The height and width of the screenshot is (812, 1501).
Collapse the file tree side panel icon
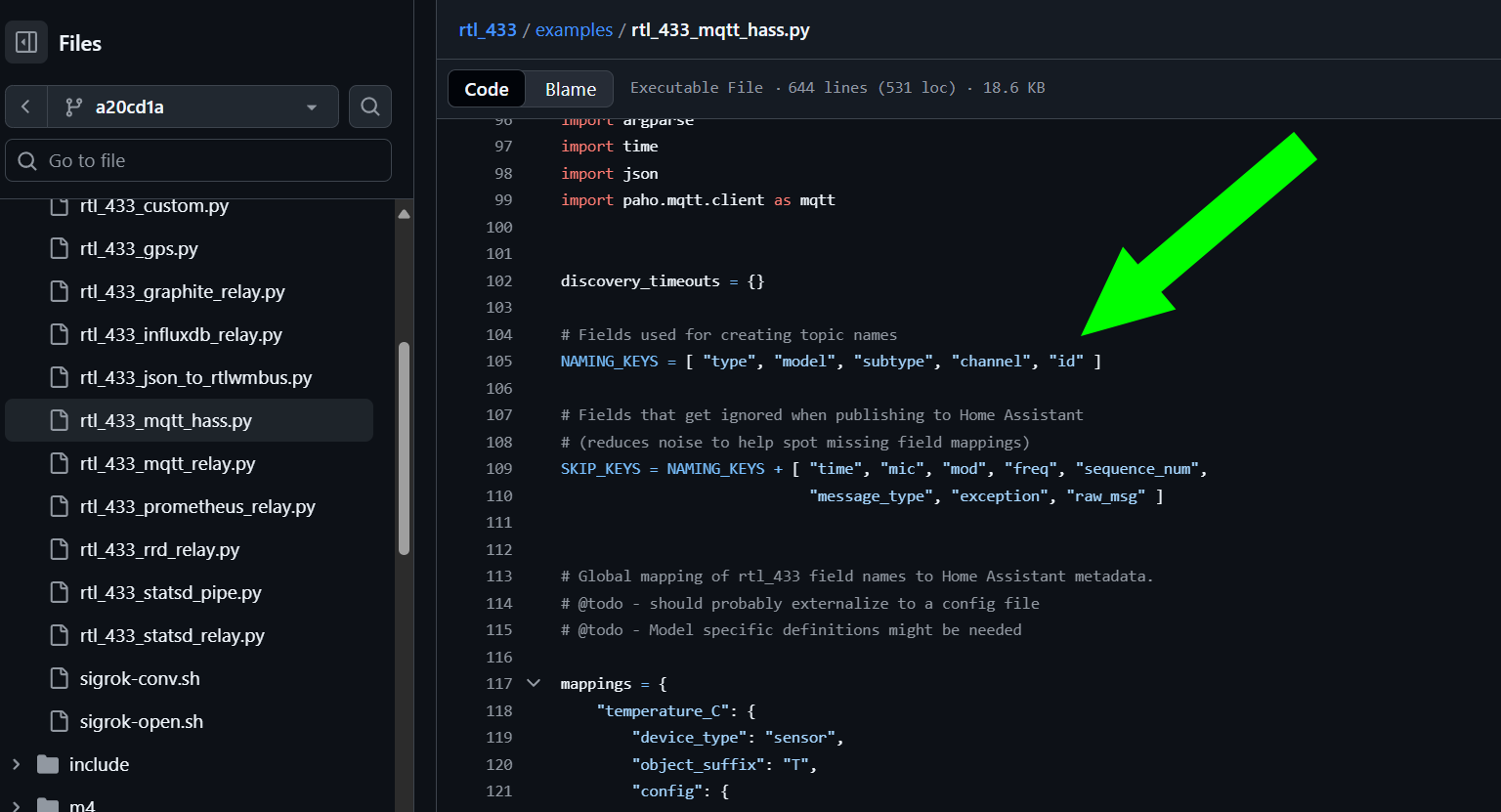pyautogui.click(x=26, y=43)
